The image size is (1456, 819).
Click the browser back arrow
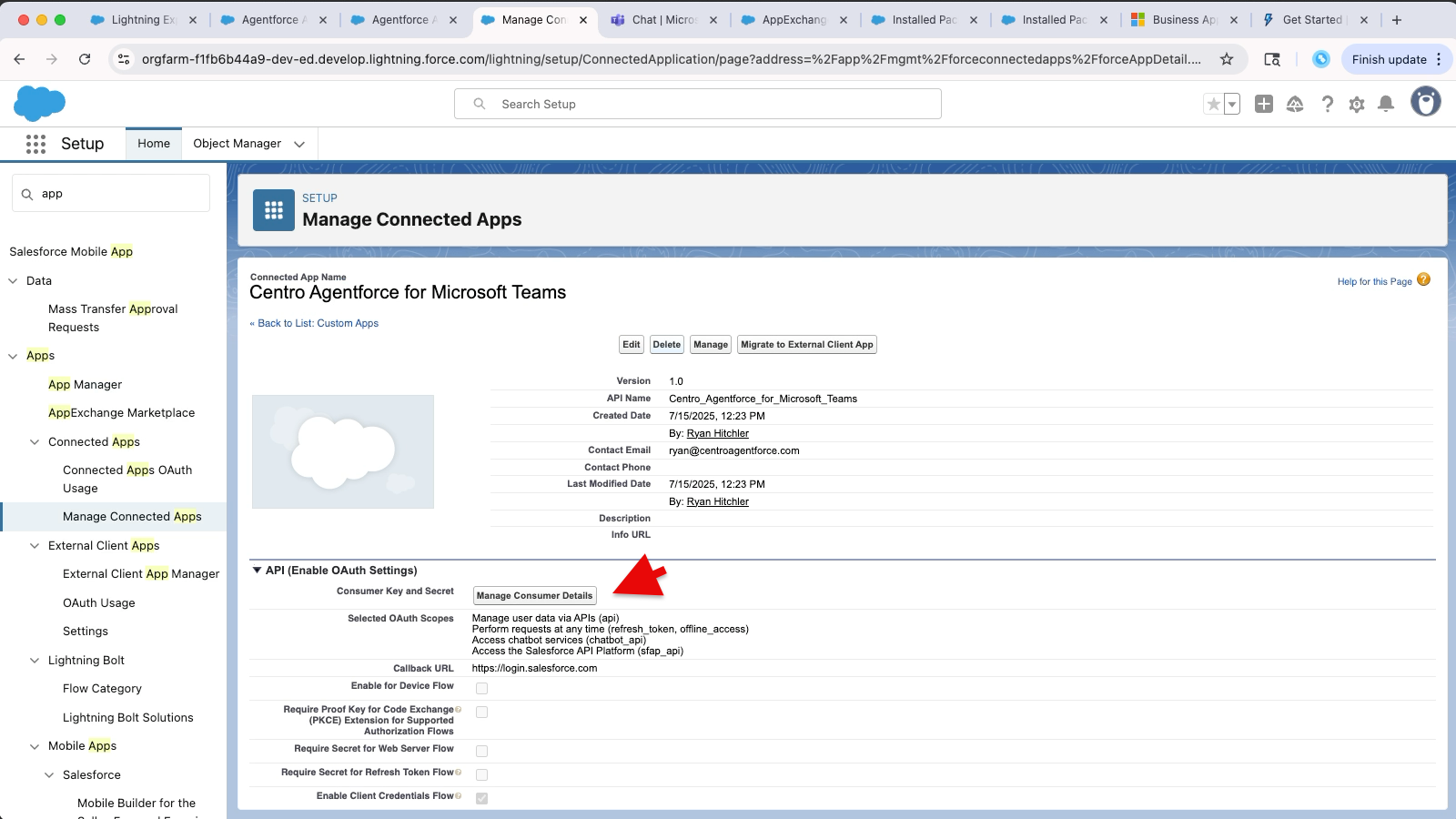coord(19,59)
